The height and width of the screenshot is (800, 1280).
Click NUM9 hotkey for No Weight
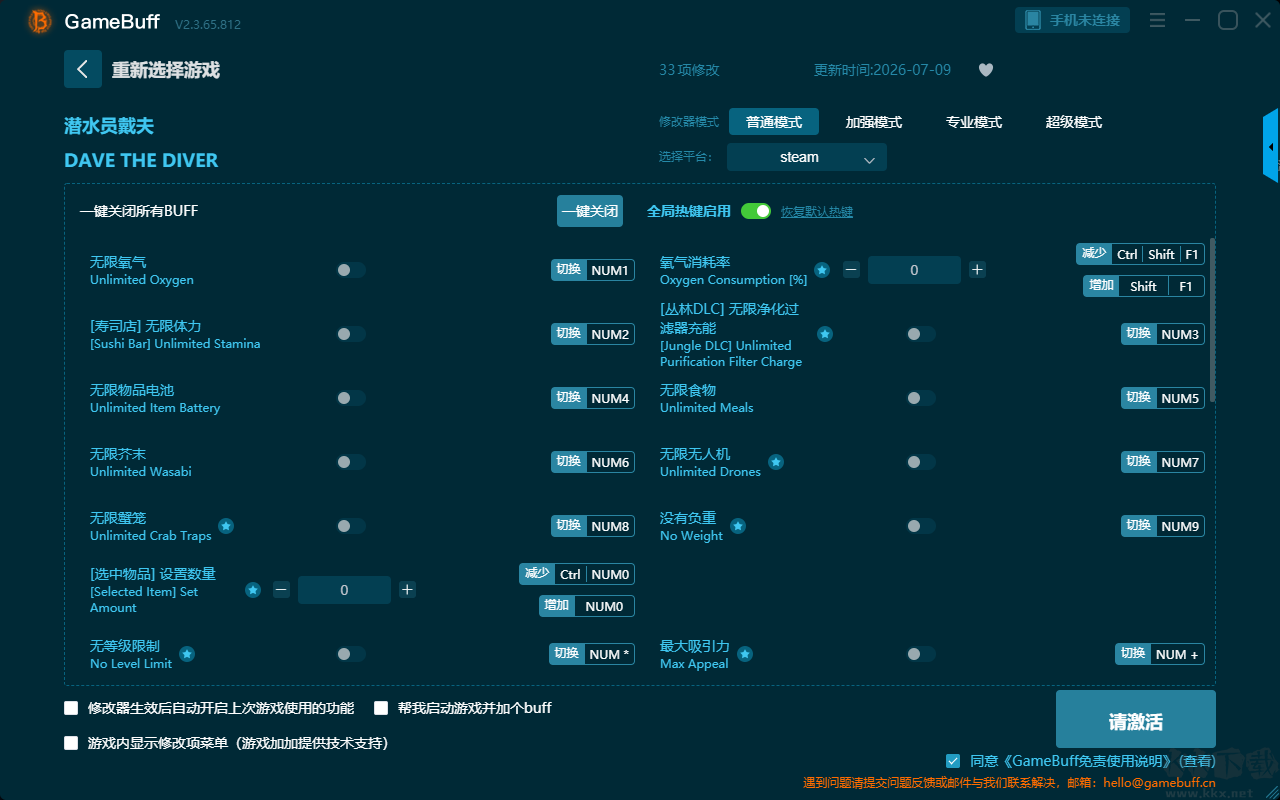point(1163,526)
